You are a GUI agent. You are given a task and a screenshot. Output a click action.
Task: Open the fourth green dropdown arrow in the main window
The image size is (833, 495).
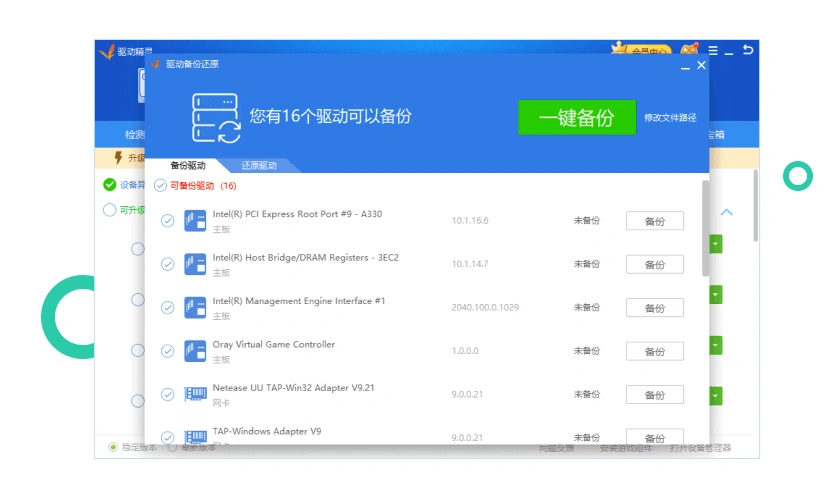(716, 396)
